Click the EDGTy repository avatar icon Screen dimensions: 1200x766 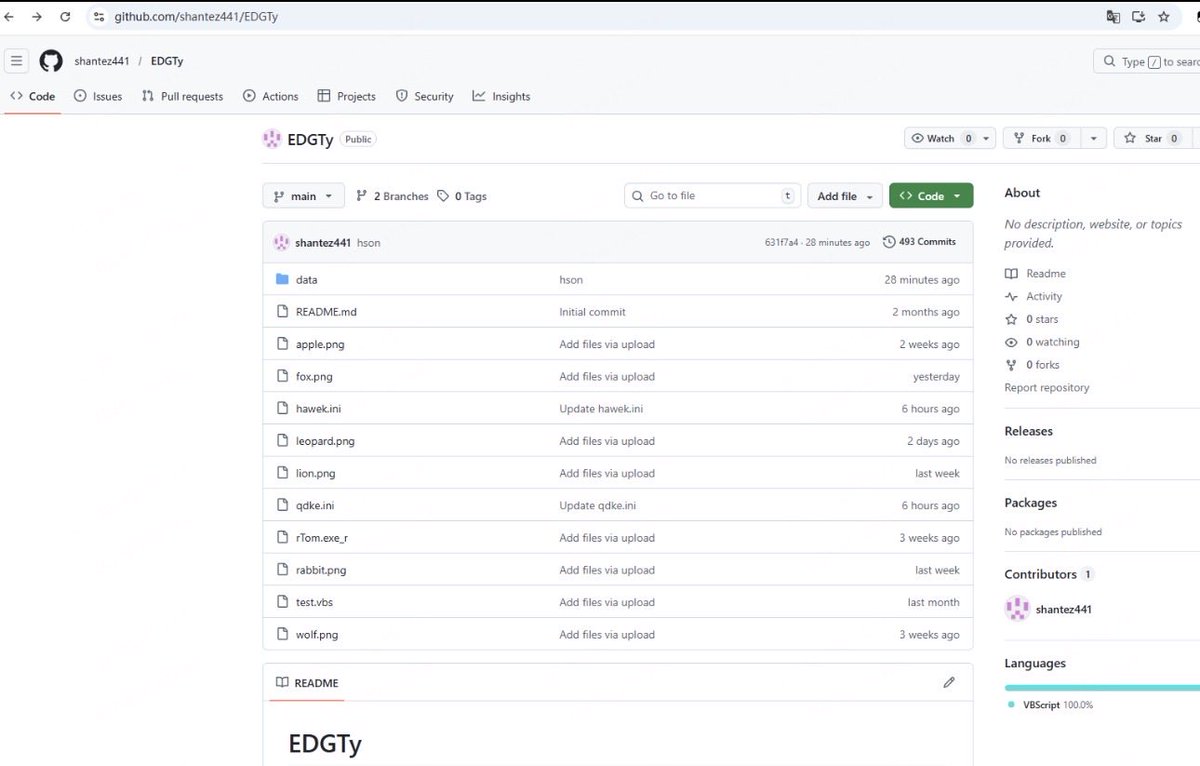pyautogui.click(x=271, y=139)
